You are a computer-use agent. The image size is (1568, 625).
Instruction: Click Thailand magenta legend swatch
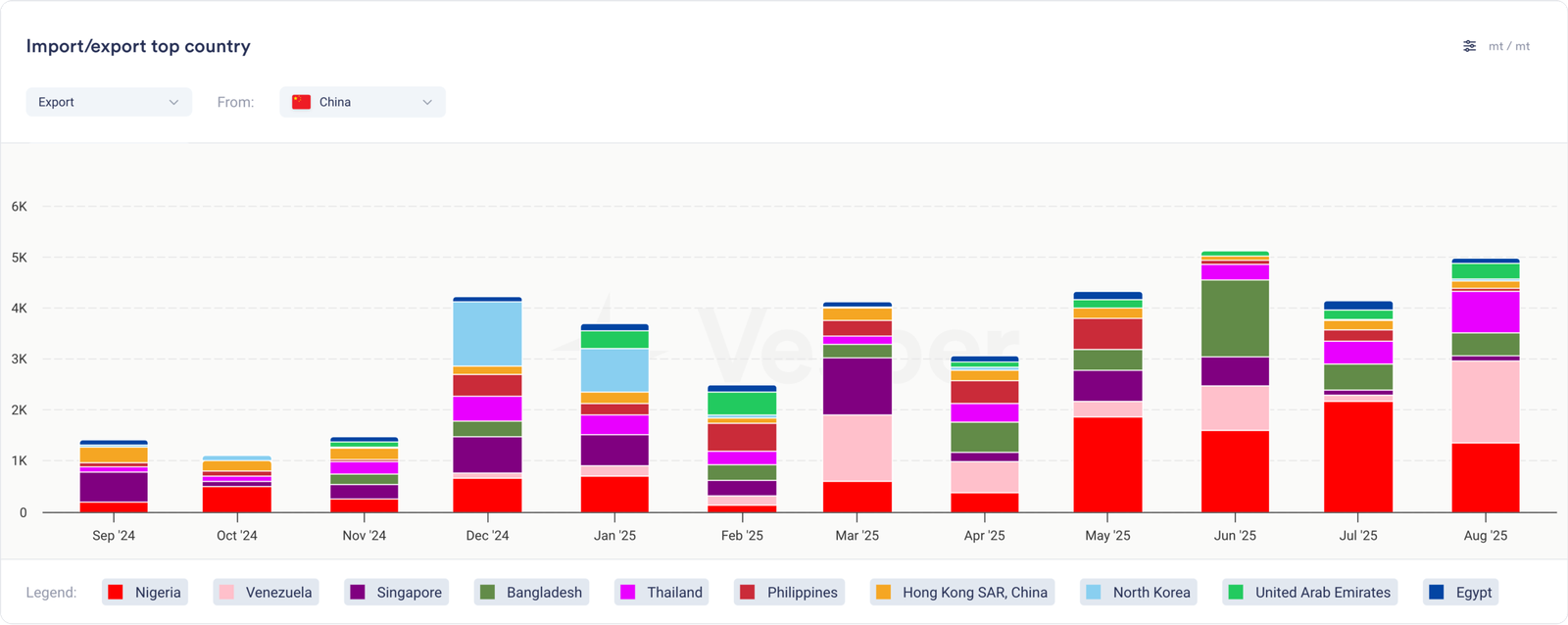628,592
